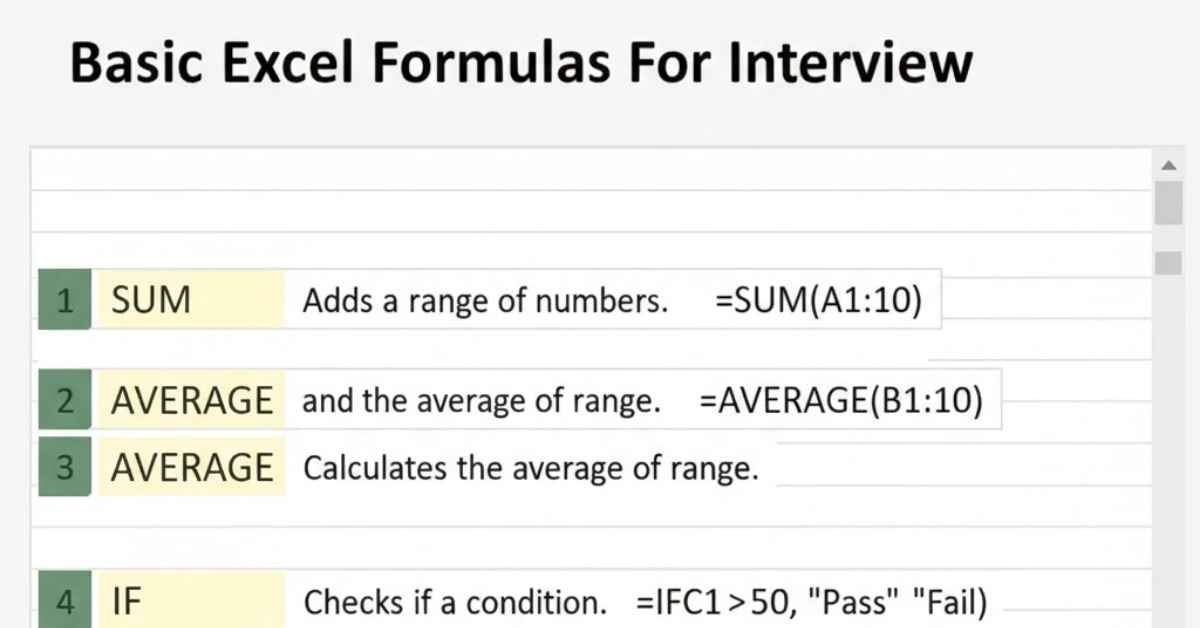Click the small marker below the scrollbar thumb
The image size is (1200, 628).
[x=1168, y=263]
